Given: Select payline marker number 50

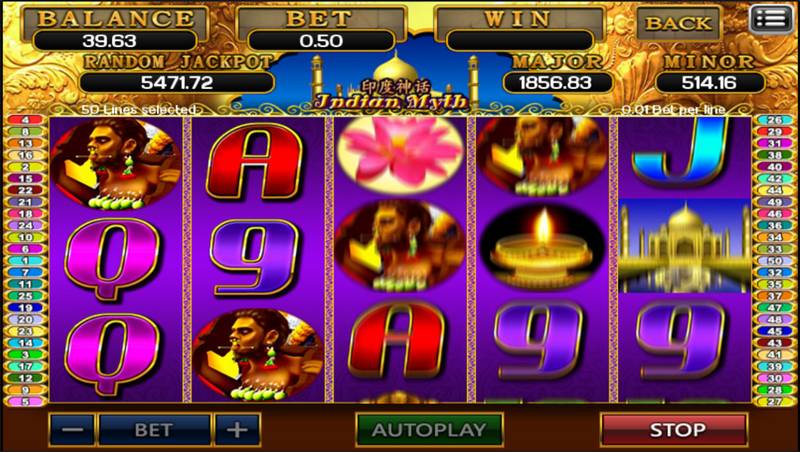Looking at the screenshot, I should click(x=775, y=261).
